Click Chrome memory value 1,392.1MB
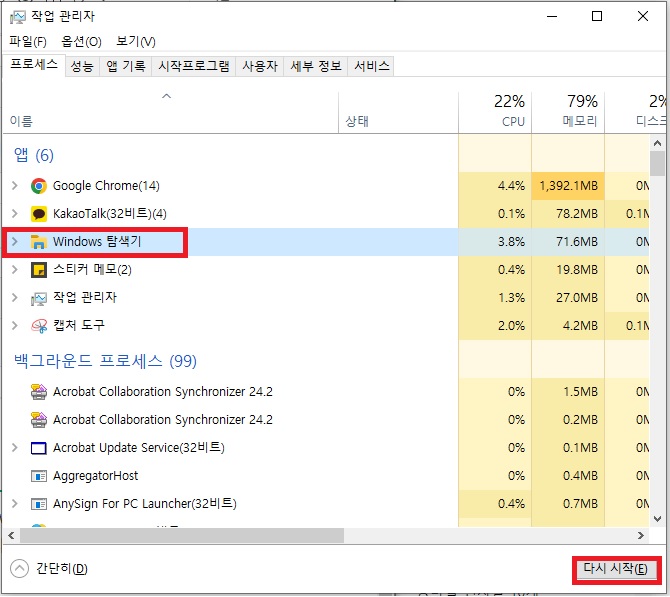This screenshot has height=597, width=670. (568, 186)
